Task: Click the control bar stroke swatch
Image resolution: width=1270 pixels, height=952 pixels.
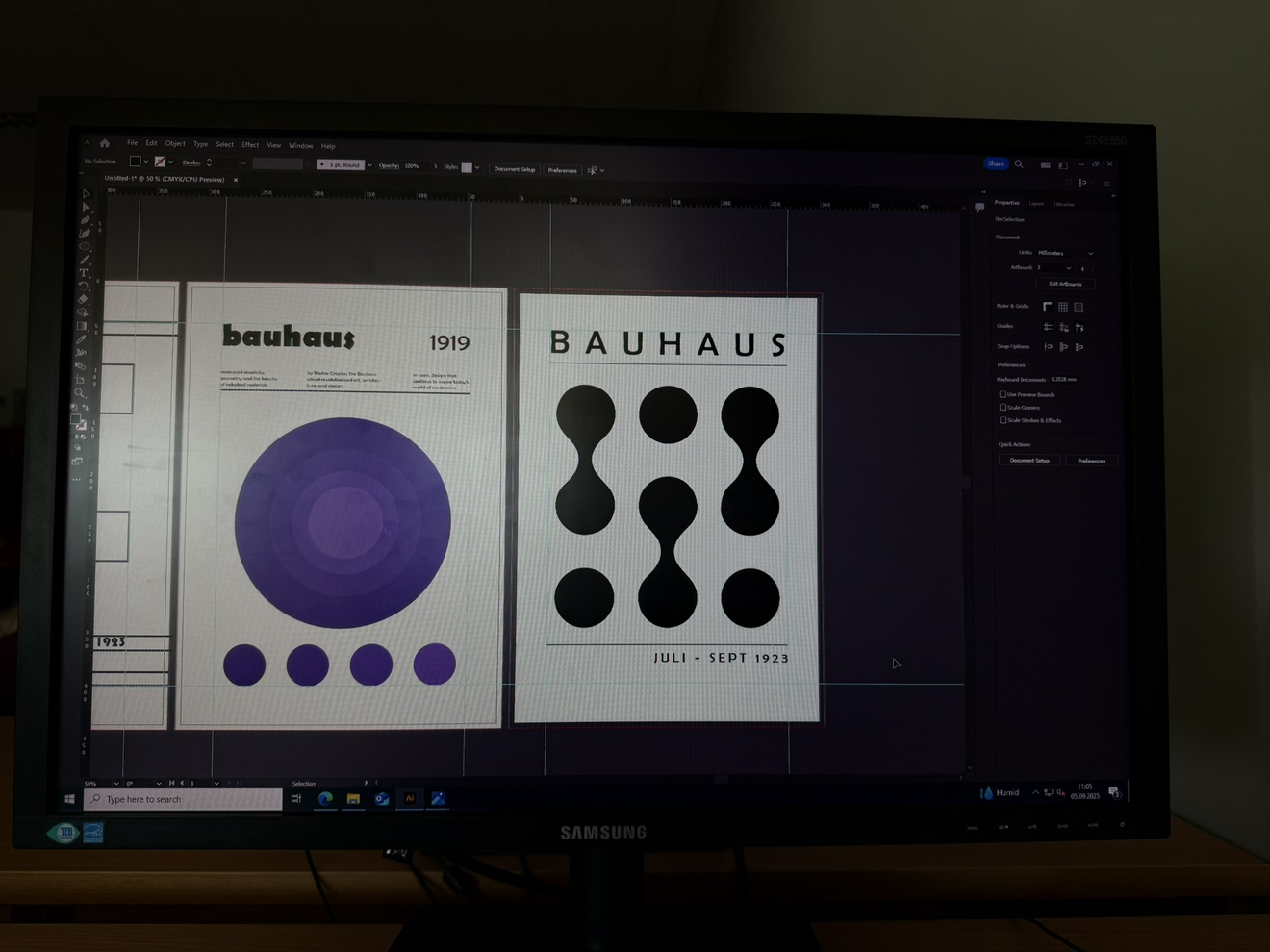Action: (161, 162)
